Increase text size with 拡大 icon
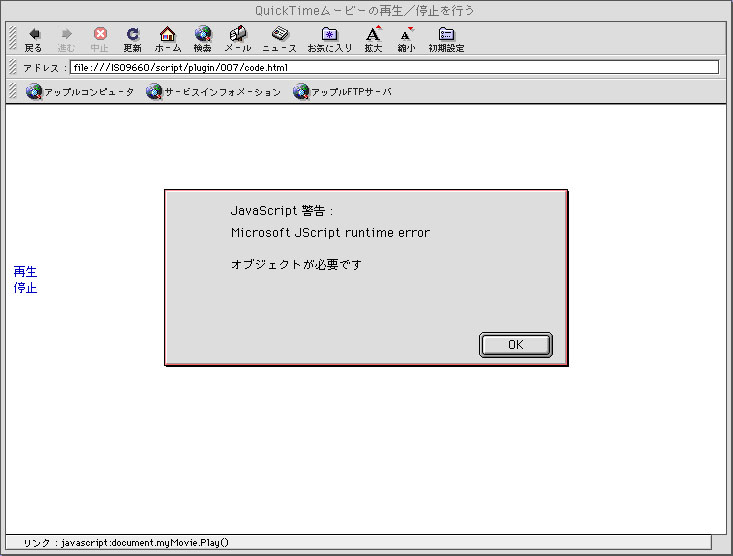The image size is (733, 556). coord(373,34)
